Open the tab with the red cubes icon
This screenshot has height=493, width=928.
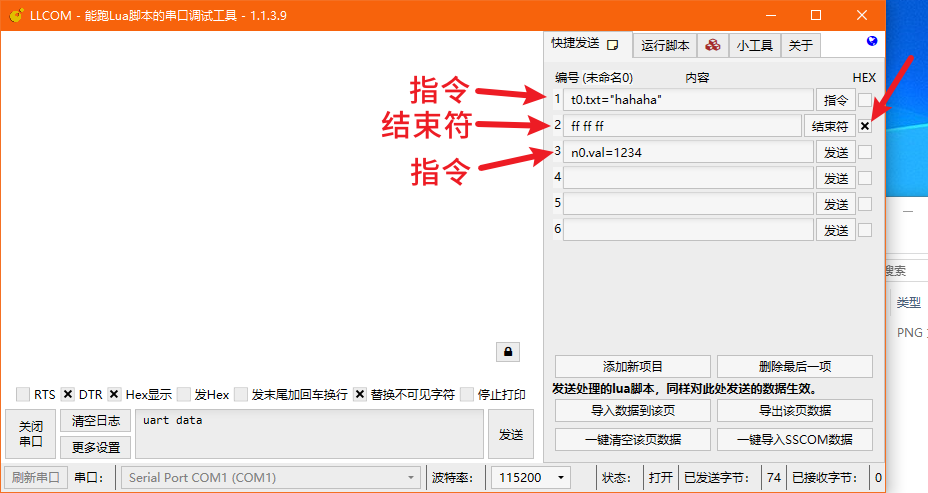(x=711, y=45)
